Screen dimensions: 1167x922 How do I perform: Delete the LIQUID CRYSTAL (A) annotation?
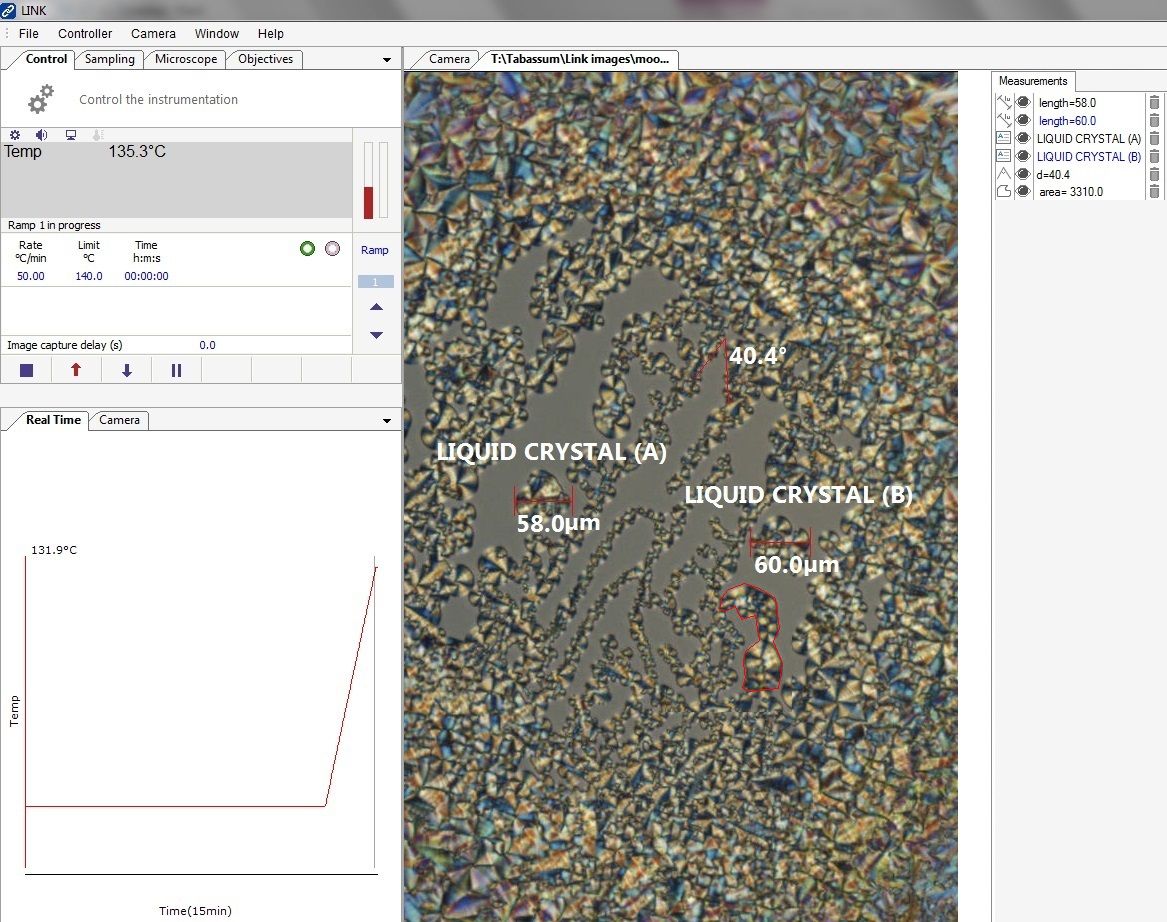click(1154, 138)
